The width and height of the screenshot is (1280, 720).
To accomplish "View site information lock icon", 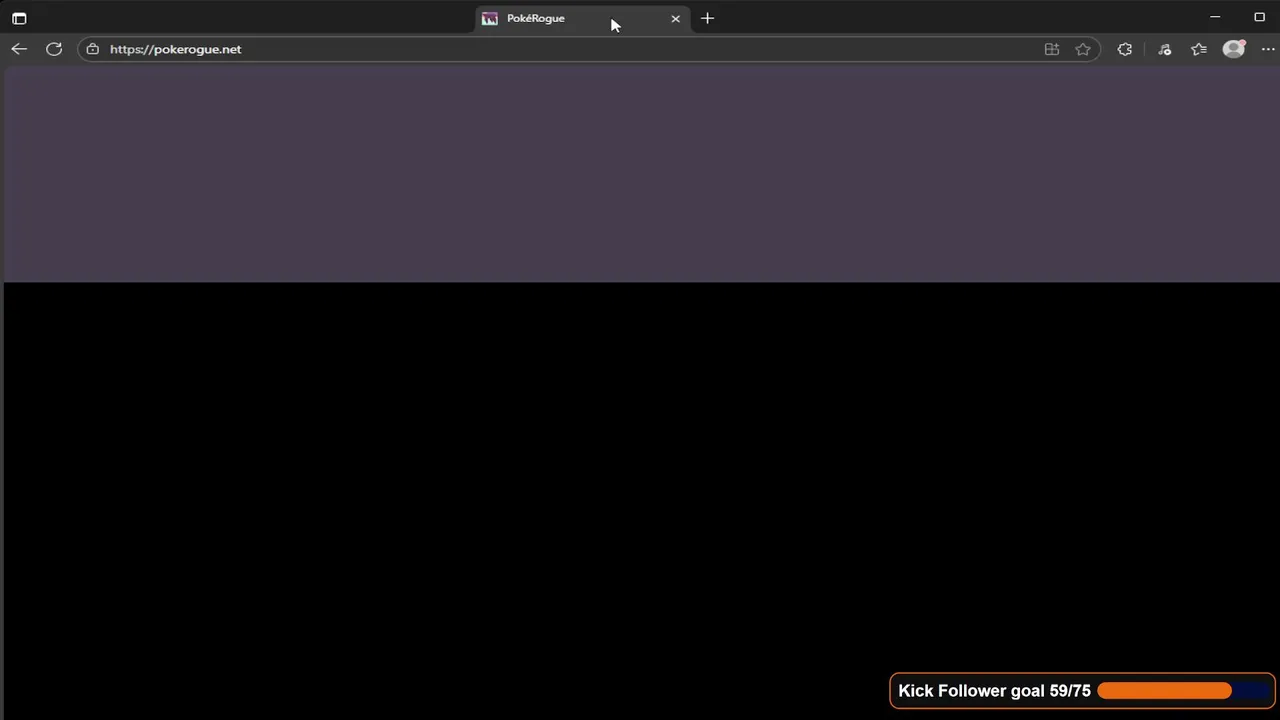I will click(x=93, y=49).
